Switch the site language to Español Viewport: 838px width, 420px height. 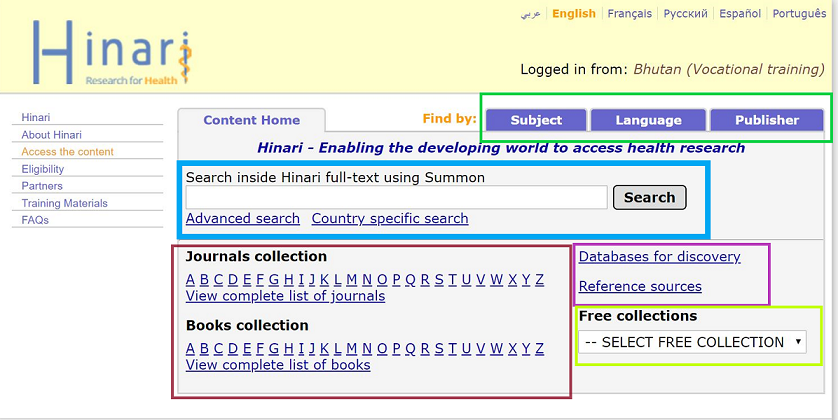[x=740, y=14]
